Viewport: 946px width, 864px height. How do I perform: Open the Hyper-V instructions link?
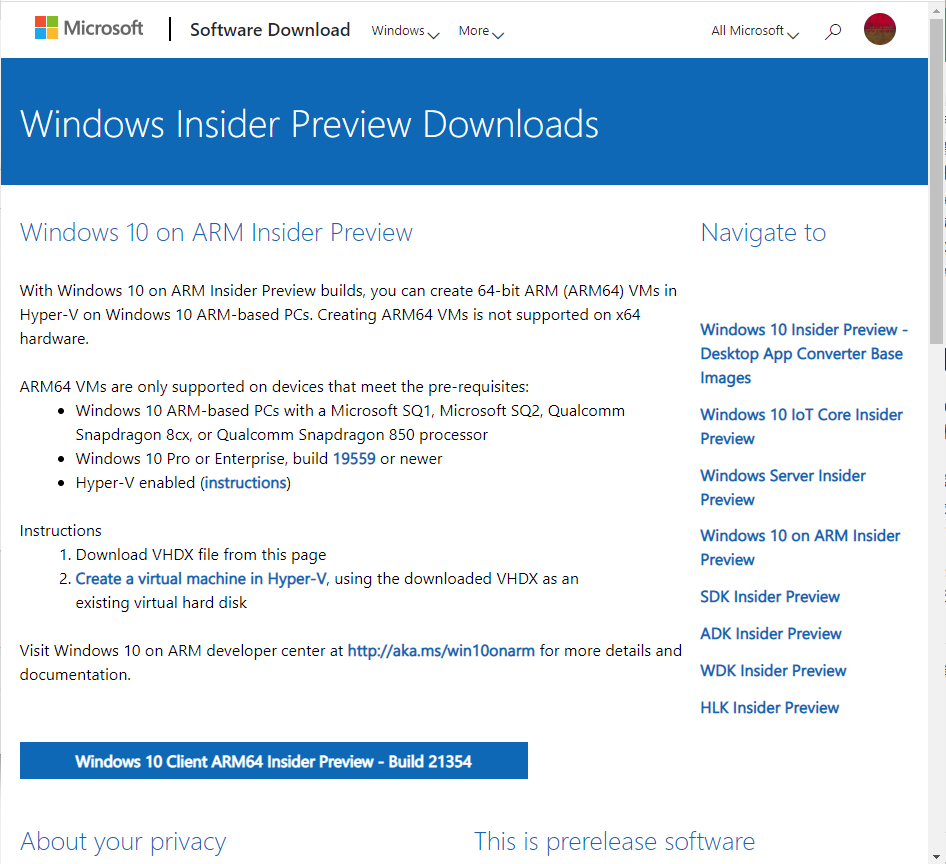[x=246, y=483]
